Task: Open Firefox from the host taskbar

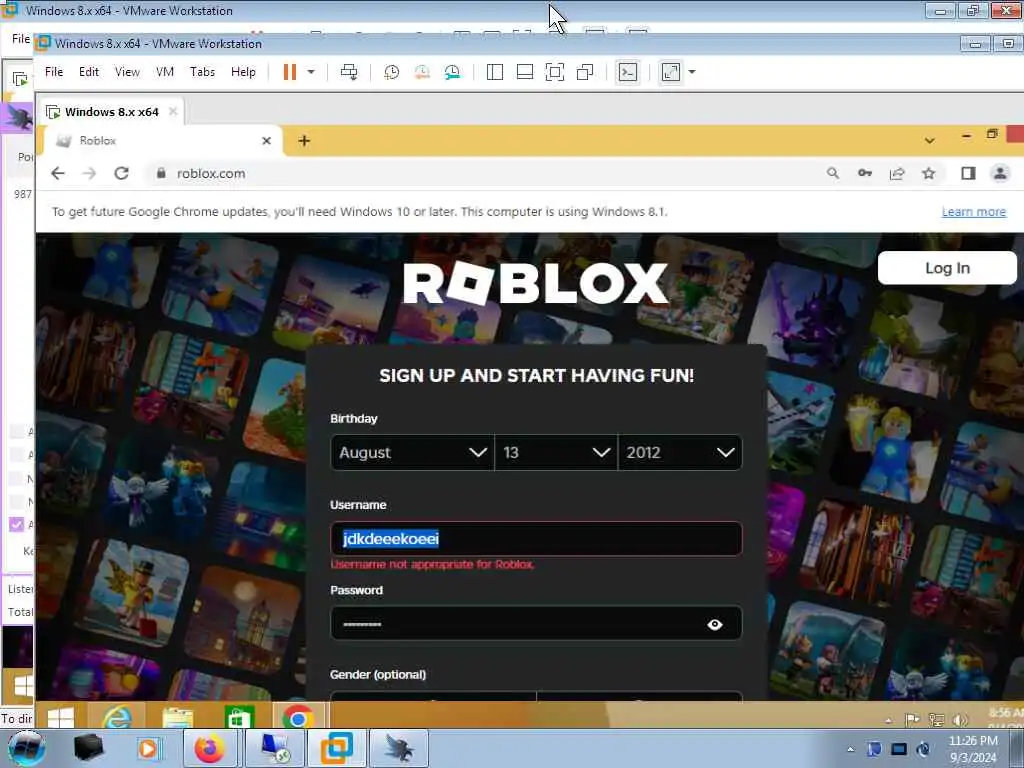Action: tap(210, 748)
